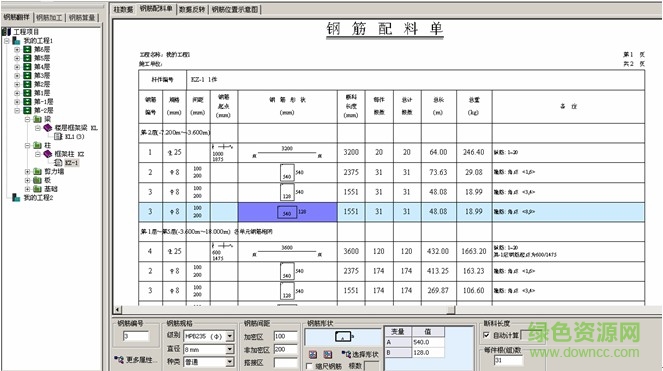Click the first icon under rebar shape preview
This screenshot has height=371, width=663.
(313, 355)
